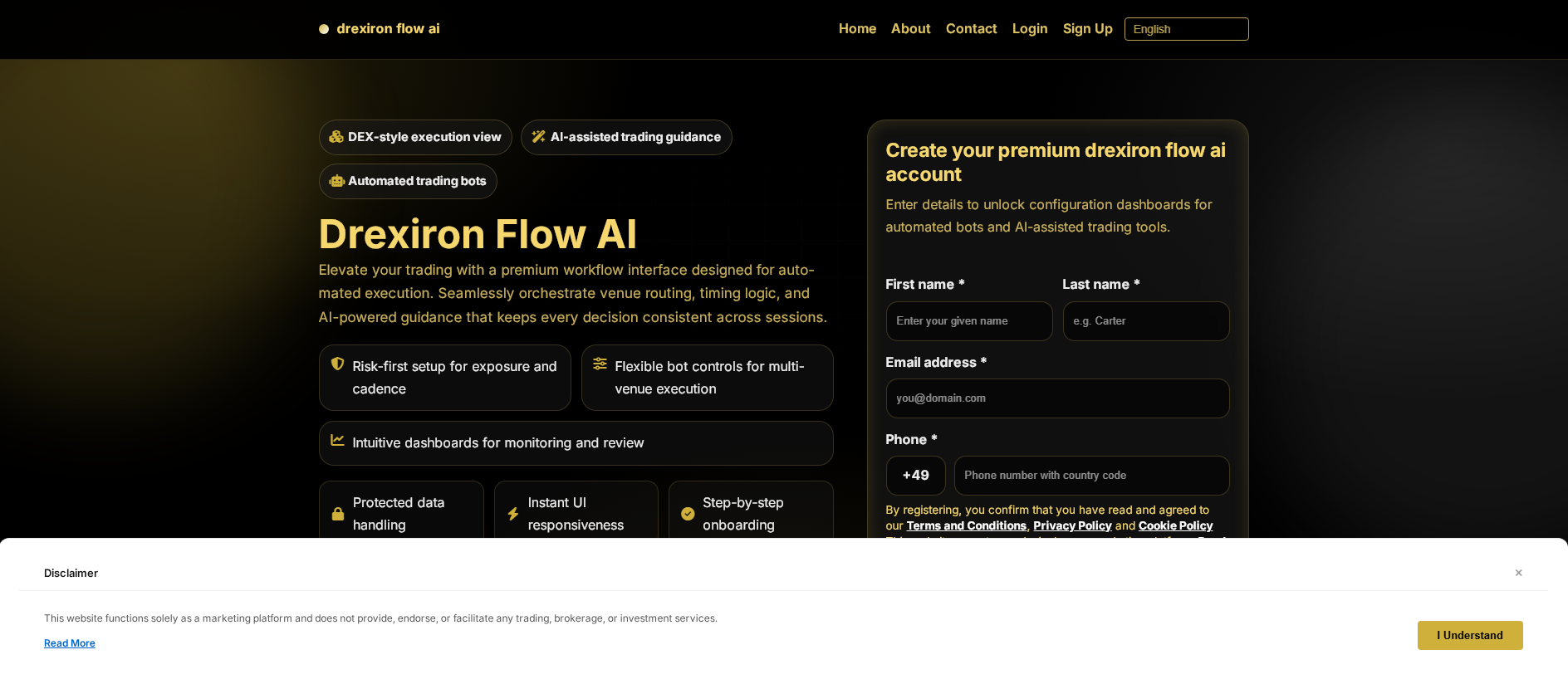Click the First name input field

pos(969,321)
